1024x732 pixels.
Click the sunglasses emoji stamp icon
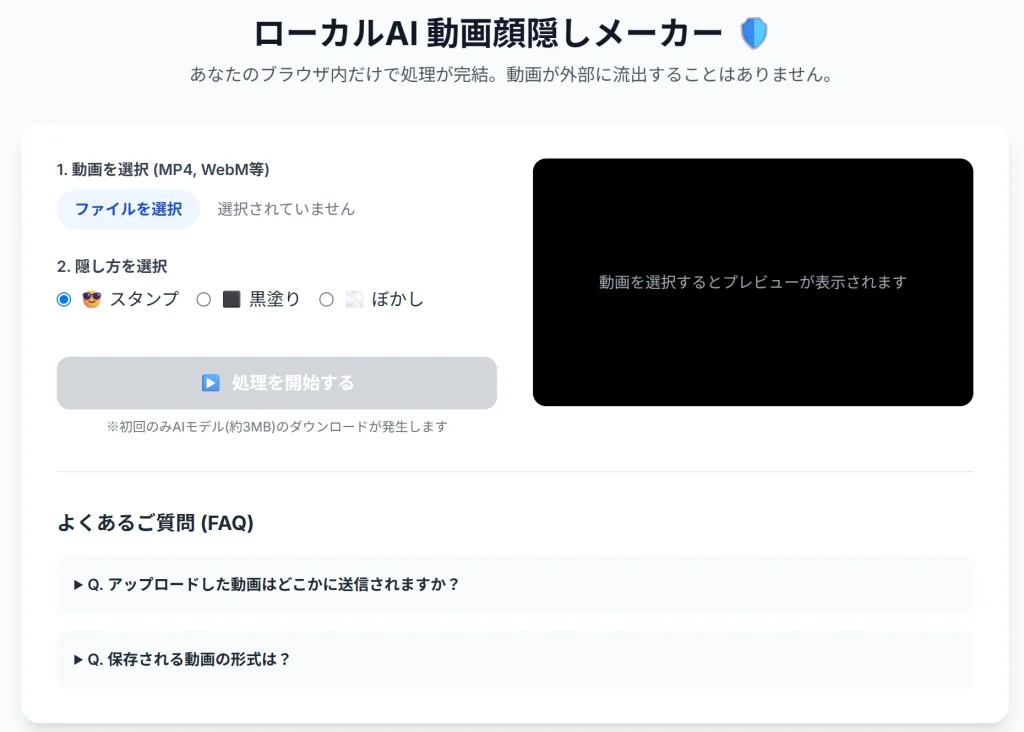[92, 299]
